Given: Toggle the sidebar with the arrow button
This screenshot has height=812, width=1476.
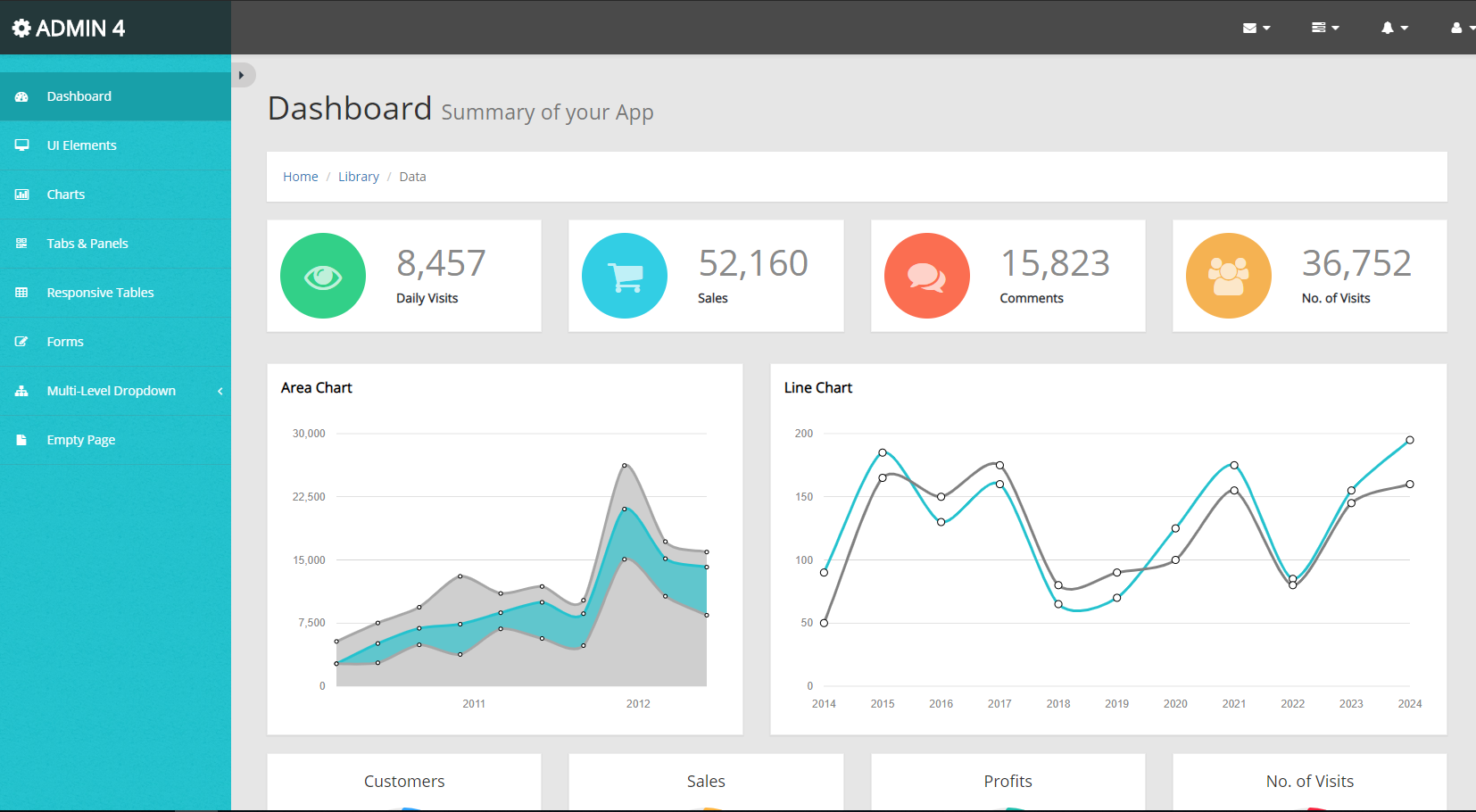Looking at the screenshot, I should (242, 75).
